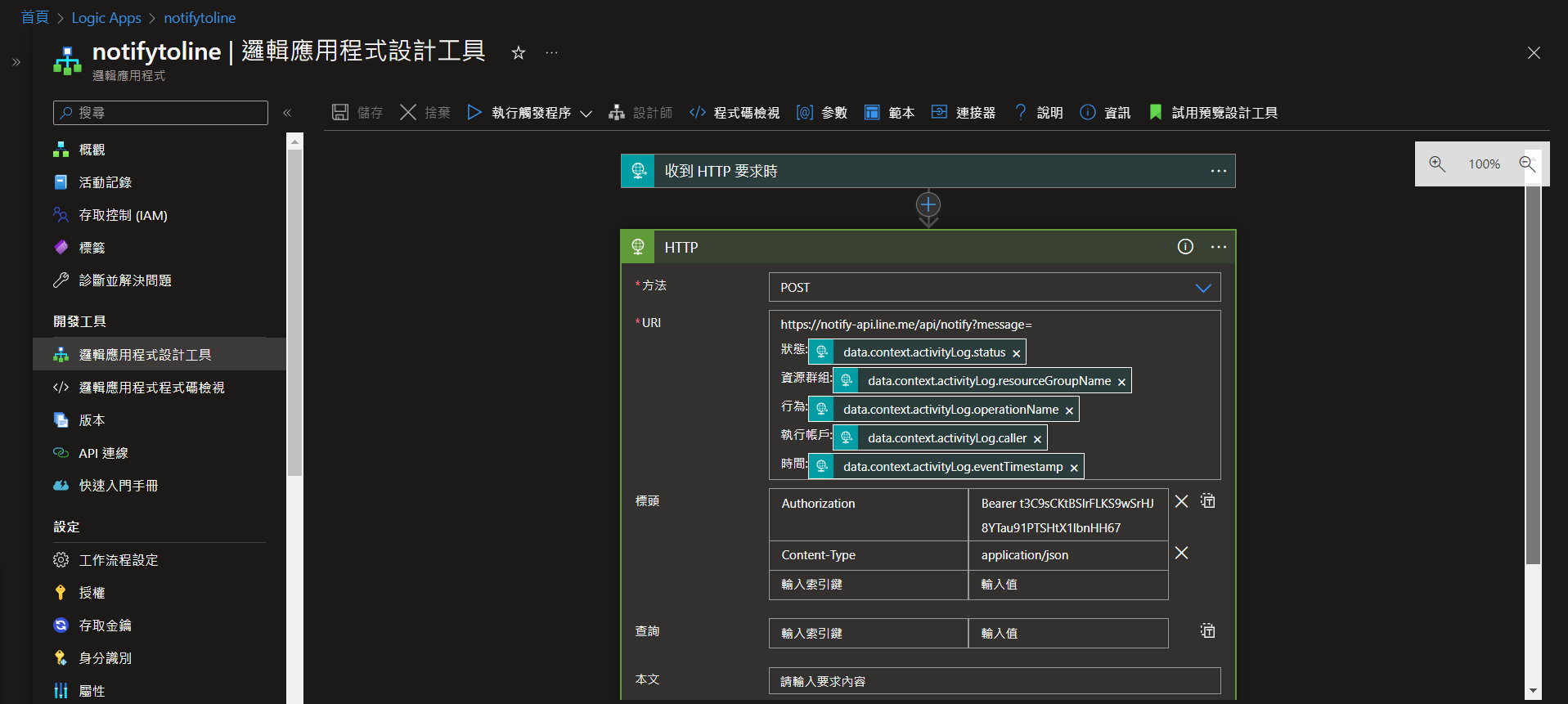Click the Home (首頁) breadcrumb
Image resolution: width=1568 pixels, height=704 pixels.
pyautogui.click(x=34, y=17)
